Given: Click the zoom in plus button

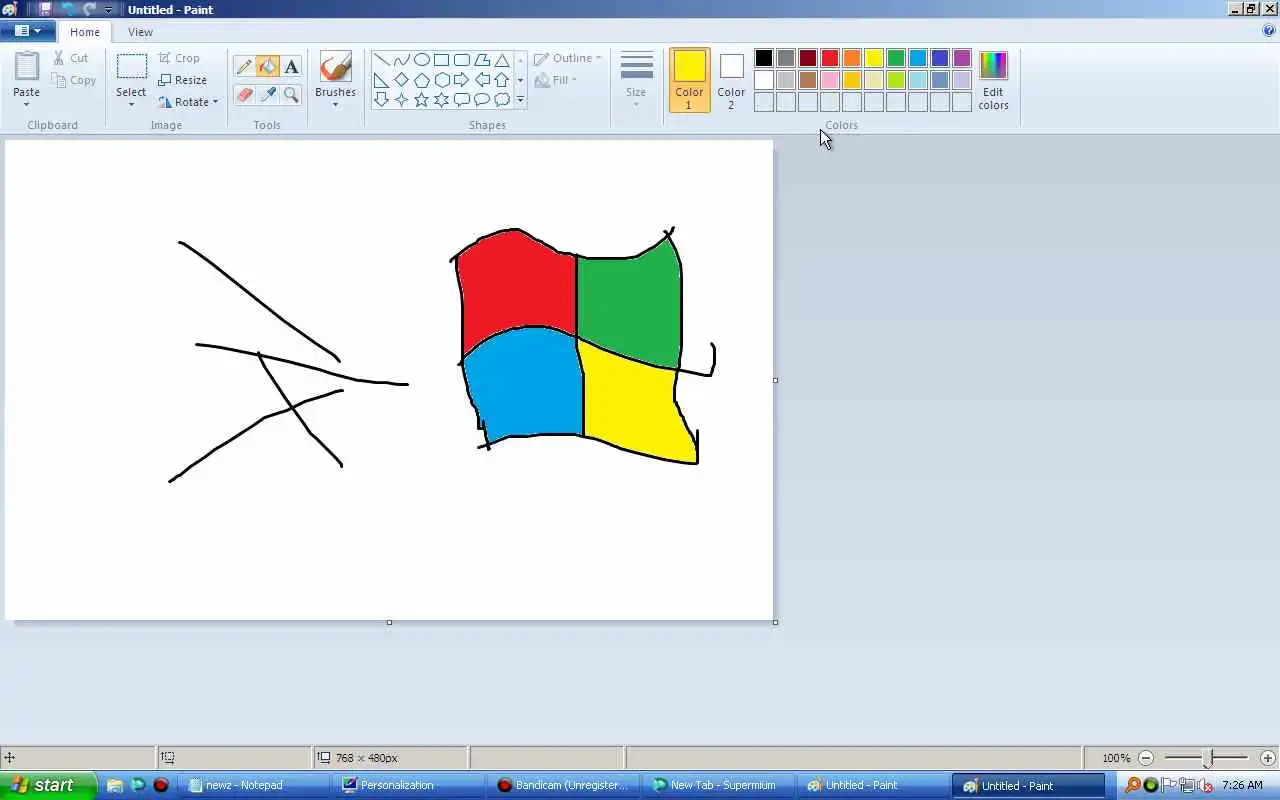Looking at the screenshot, I should pyautogui.click(x=1268, y=758).
